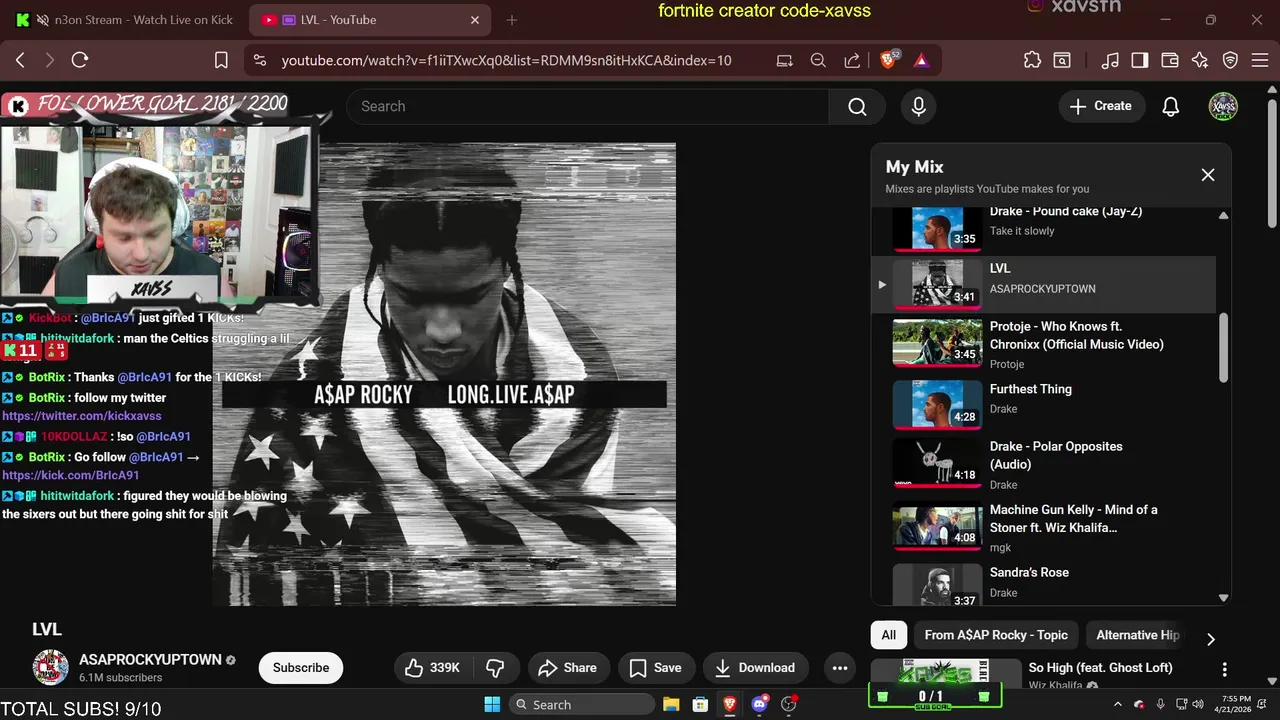1280x720 pixels.
Task: Start voice search with the microphone icon
Action: pyautogui.click(x=919, y=106)
